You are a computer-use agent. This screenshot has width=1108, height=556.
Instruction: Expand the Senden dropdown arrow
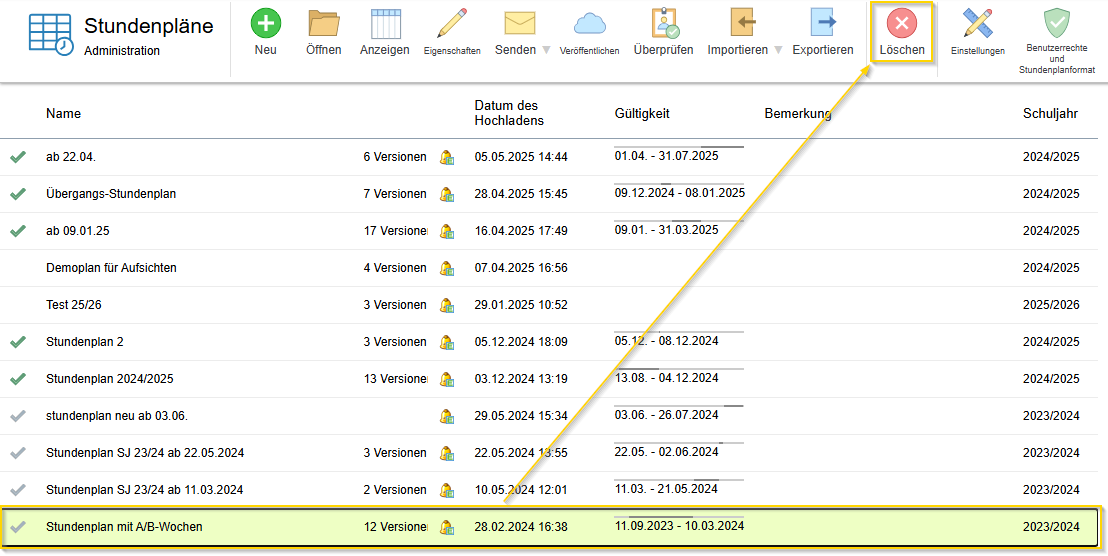[x=546, y=51]
